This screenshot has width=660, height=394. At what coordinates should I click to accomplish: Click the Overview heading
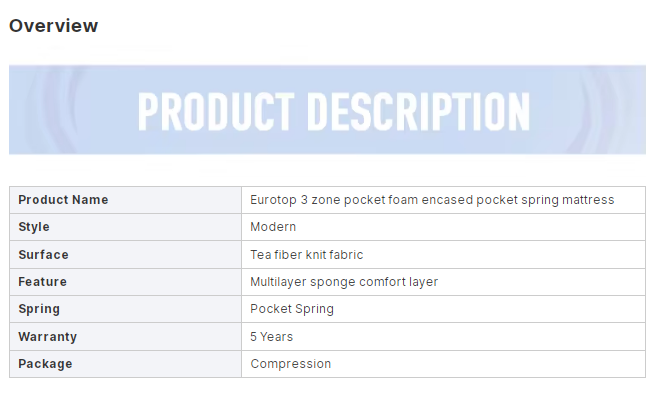pyautogui.click(x=53, y=26)
